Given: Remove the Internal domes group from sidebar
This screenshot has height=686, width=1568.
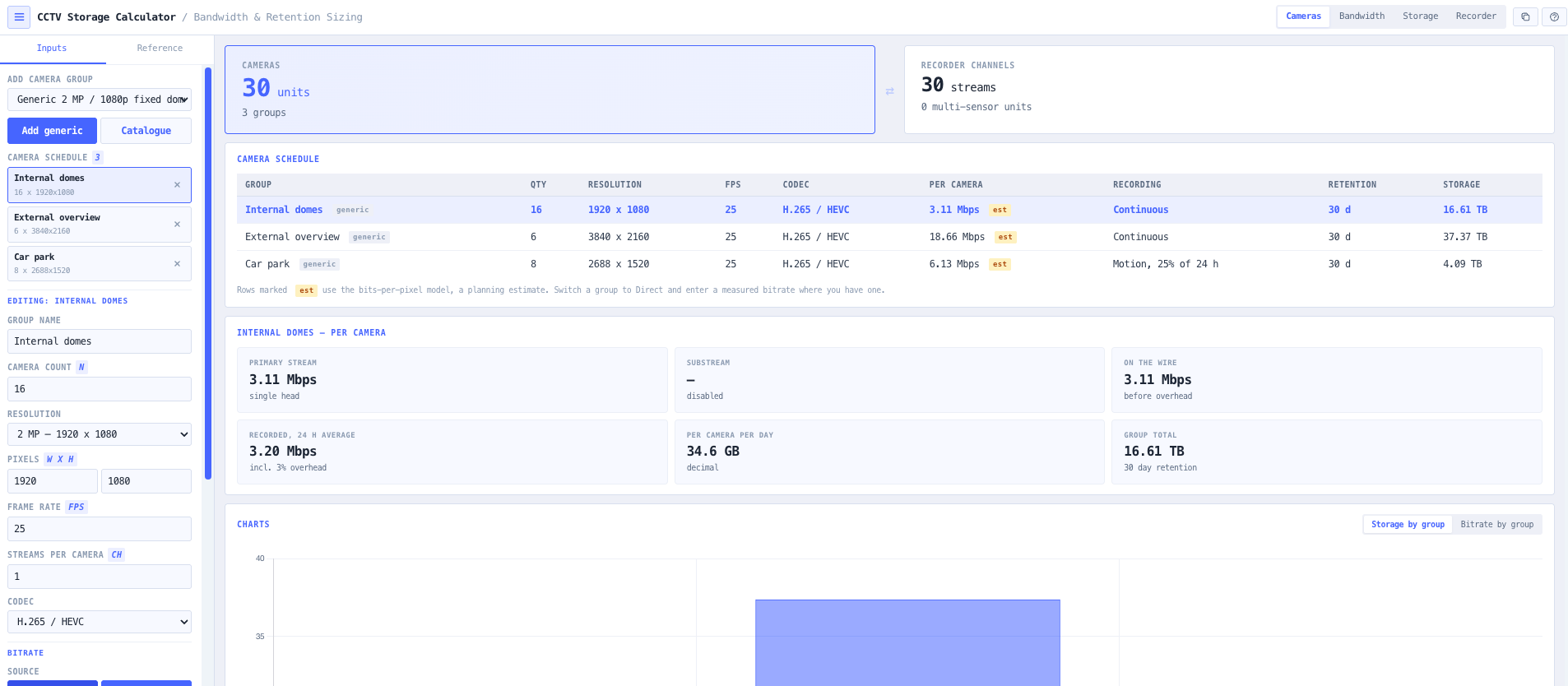Looking at the screenshot, I should click(177, 185).
